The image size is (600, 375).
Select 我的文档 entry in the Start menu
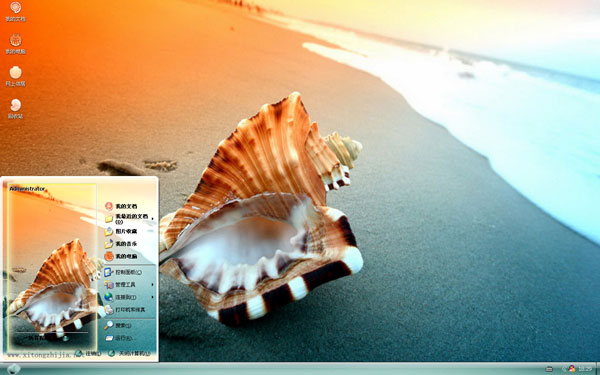[x=121, y=206]
